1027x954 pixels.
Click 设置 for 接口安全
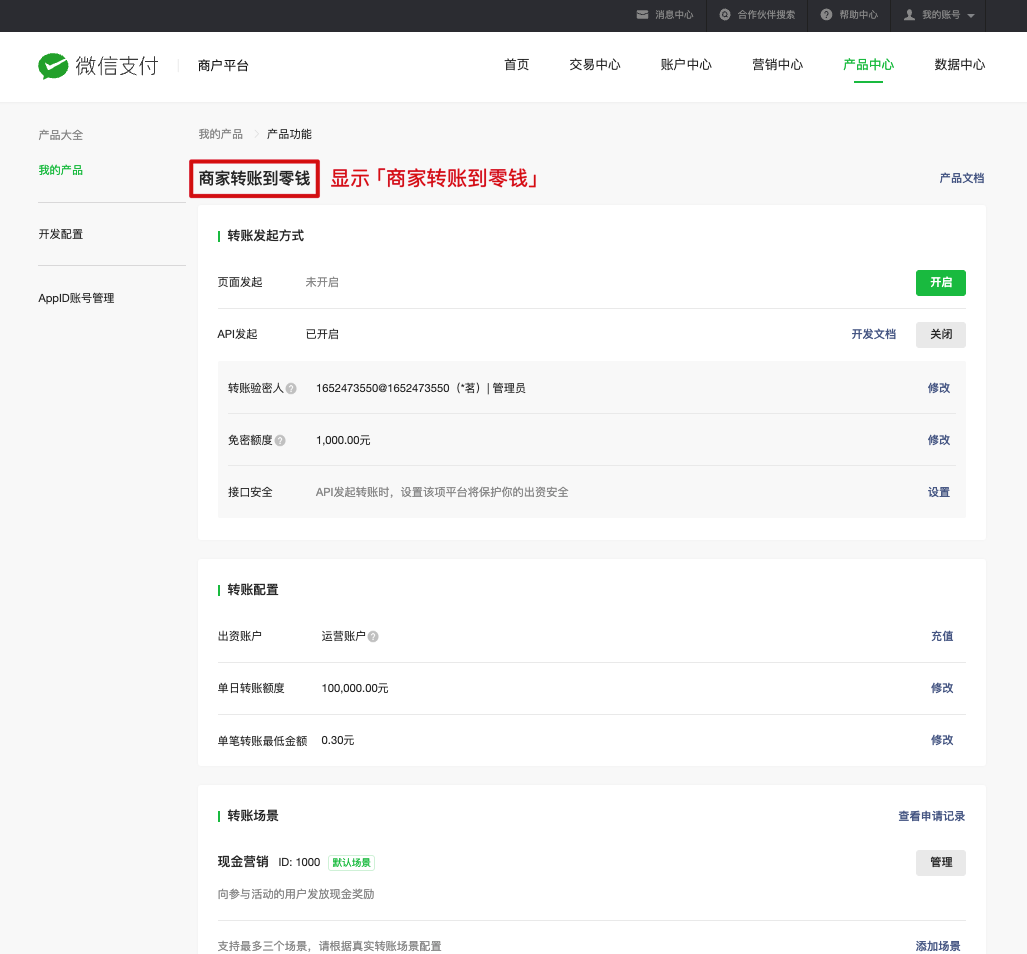939,492
